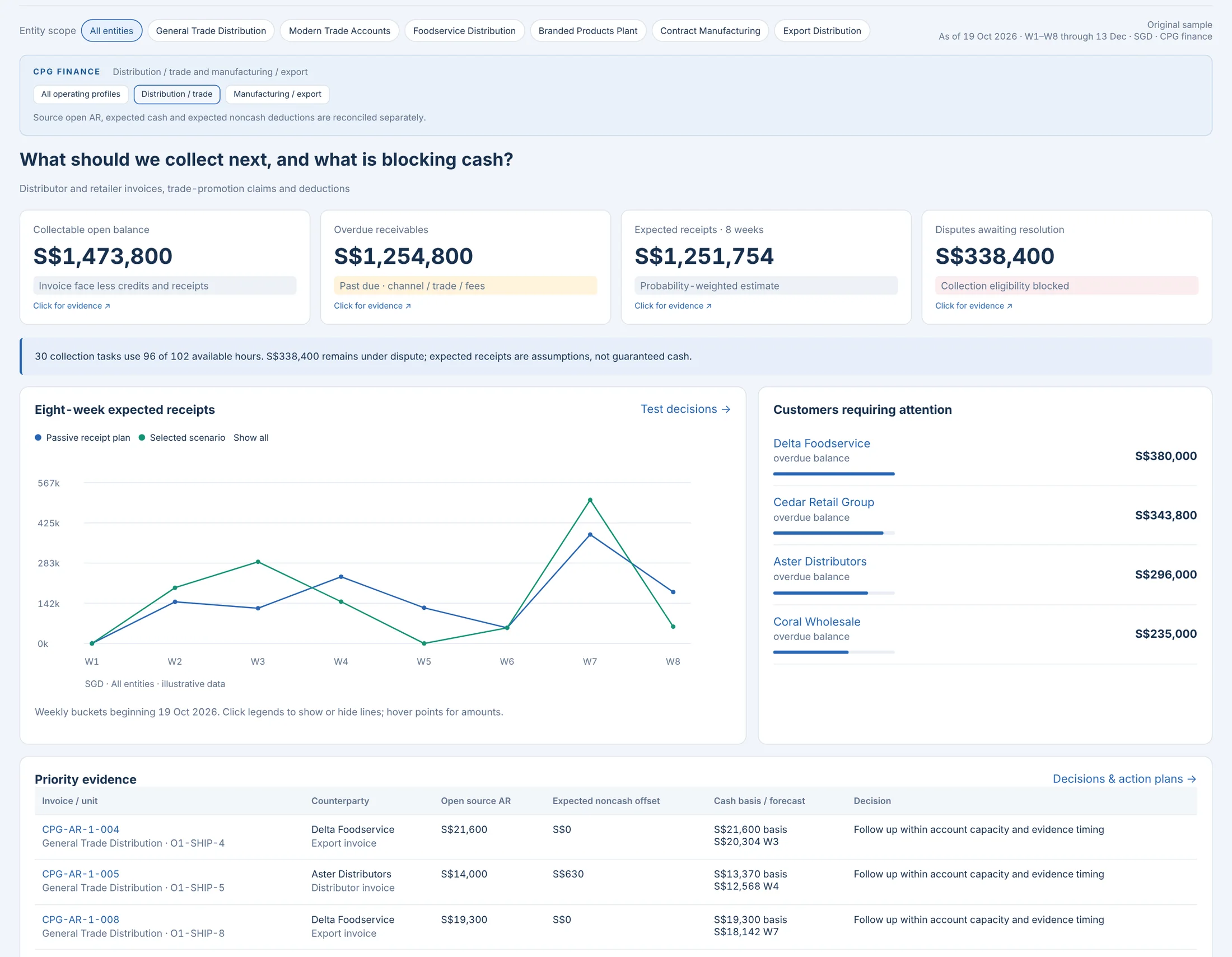
Task: Open evidence for Collectable open balance
Action: click(x=72, y=306)
